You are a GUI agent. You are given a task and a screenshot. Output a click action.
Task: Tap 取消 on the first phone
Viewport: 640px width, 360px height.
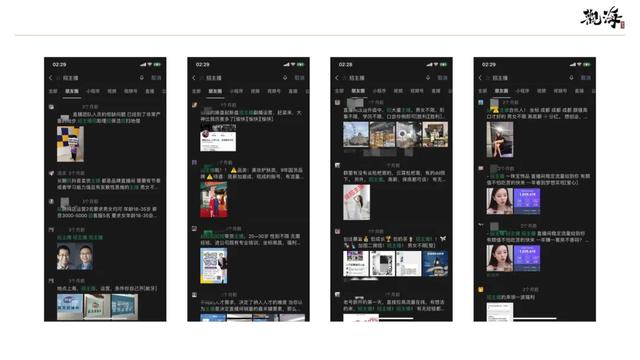tap(156, 78)
